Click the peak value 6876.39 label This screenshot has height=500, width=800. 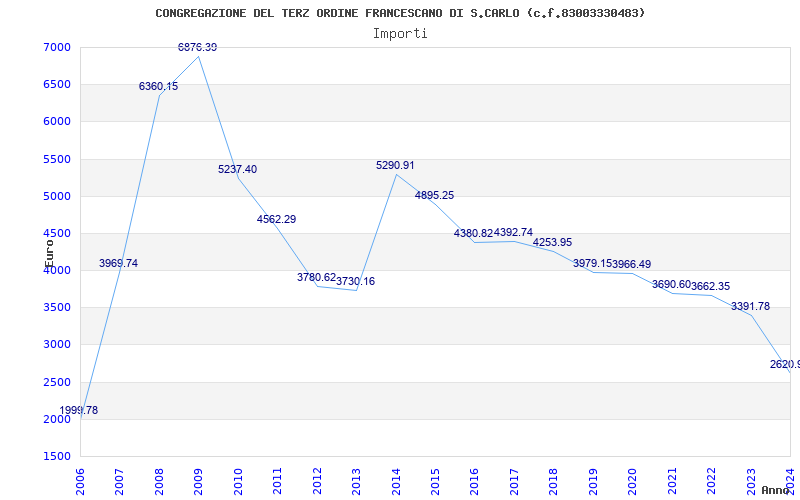[197, 47]
